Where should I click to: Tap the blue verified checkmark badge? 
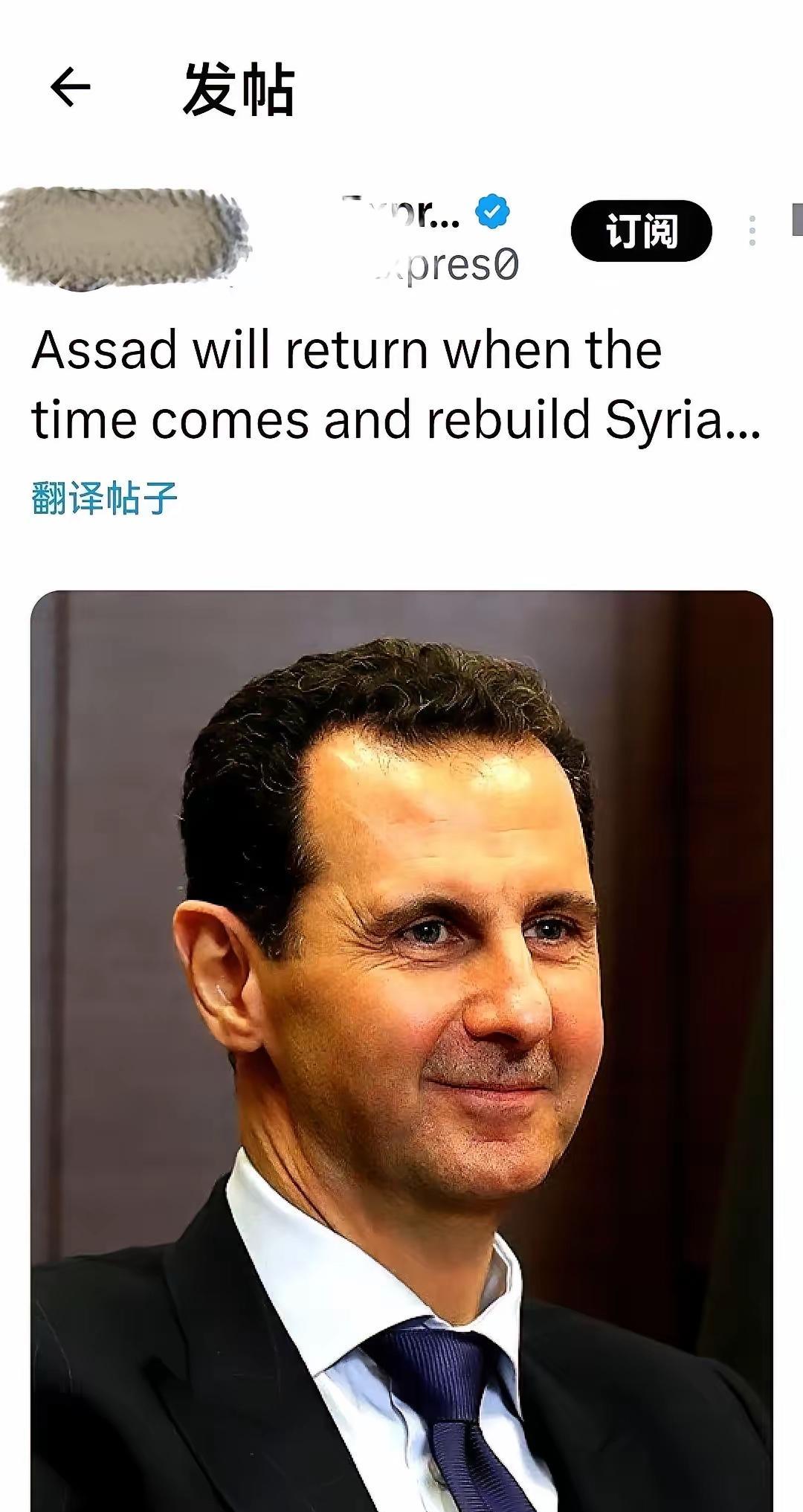pos(492,212)
